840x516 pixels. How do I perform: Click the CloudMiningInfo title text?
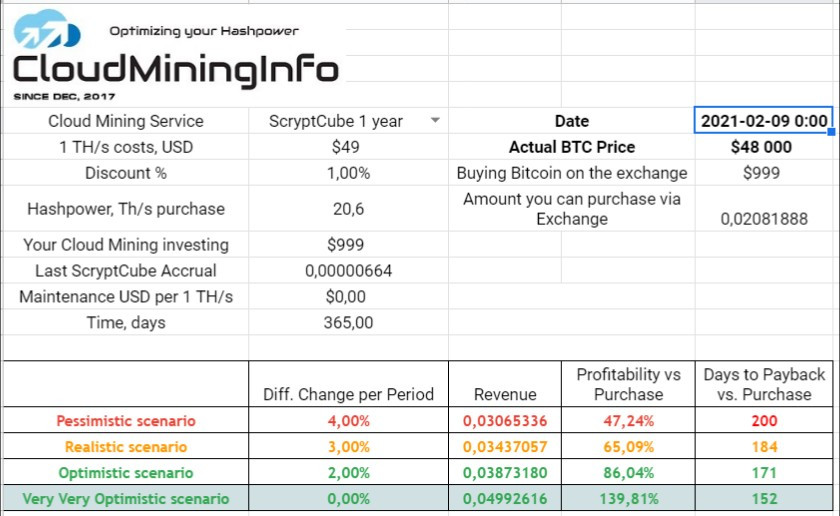tap(176, 70)
